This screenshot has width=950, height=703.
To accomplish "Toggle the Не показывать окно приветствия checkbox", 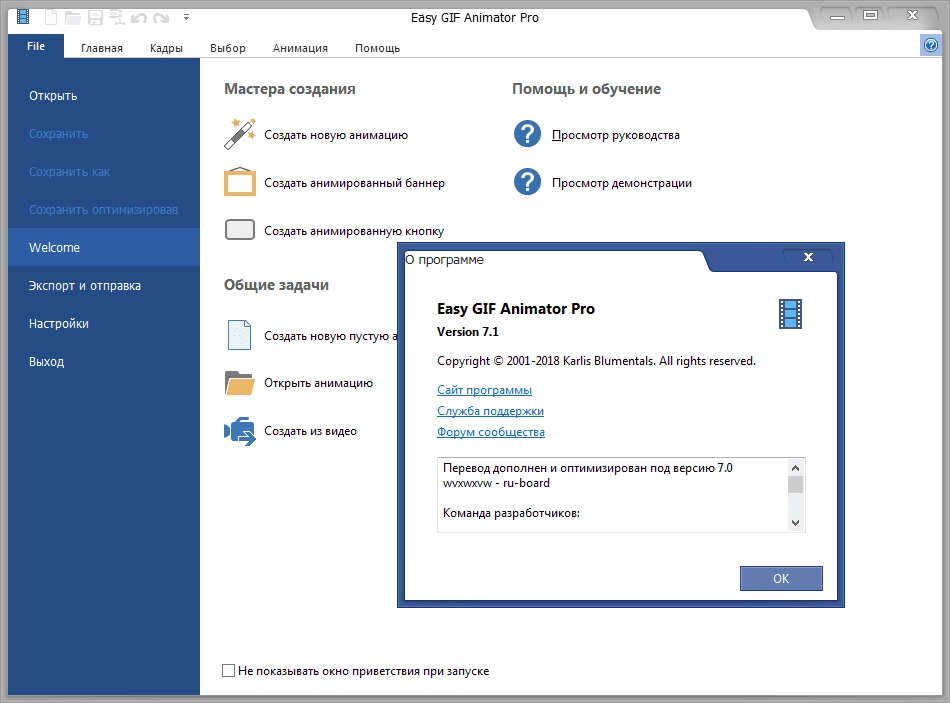I will (228, 671).
